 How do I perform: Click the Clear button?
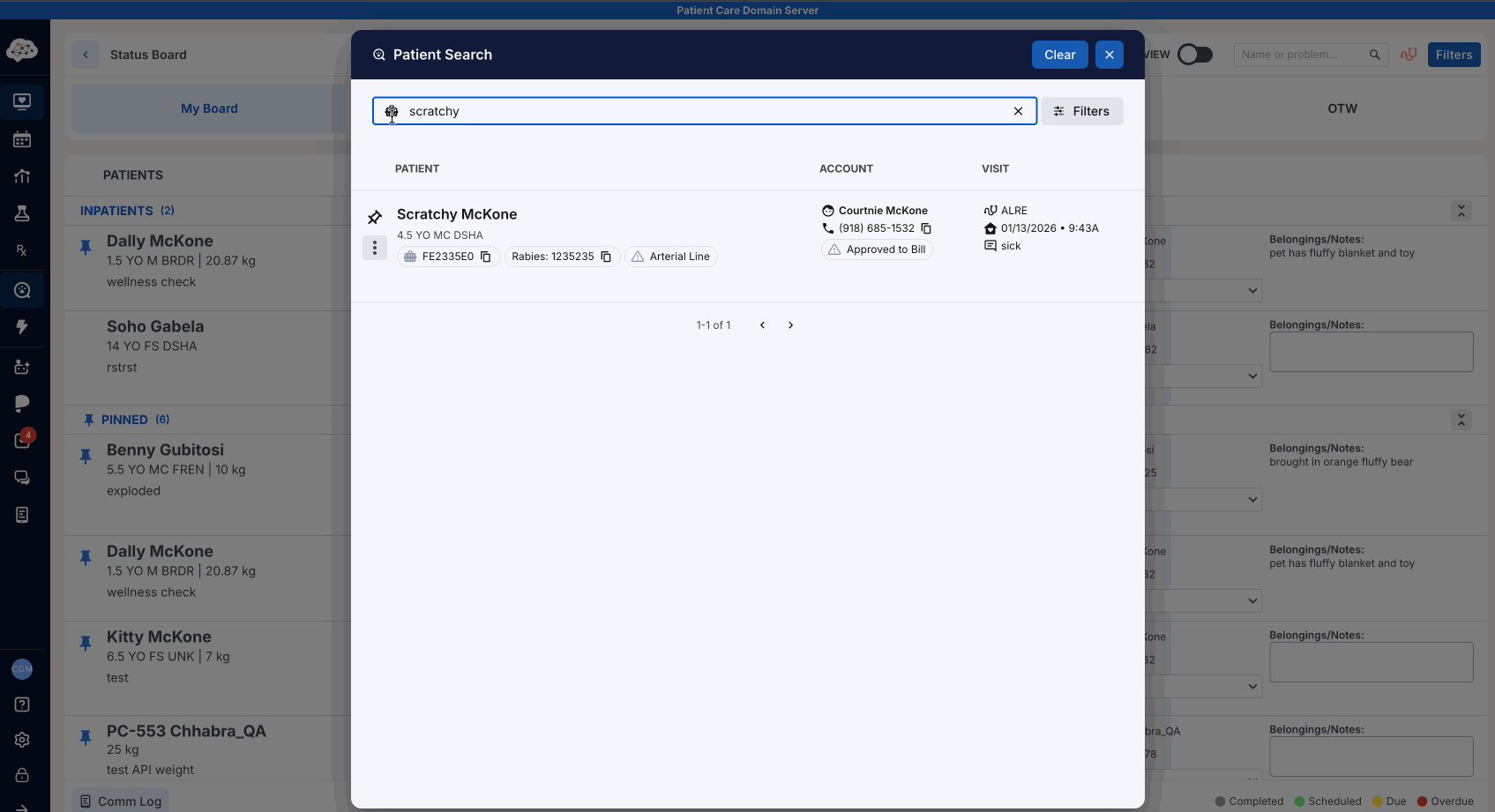pyautogui.click(x=1059, y=55)
